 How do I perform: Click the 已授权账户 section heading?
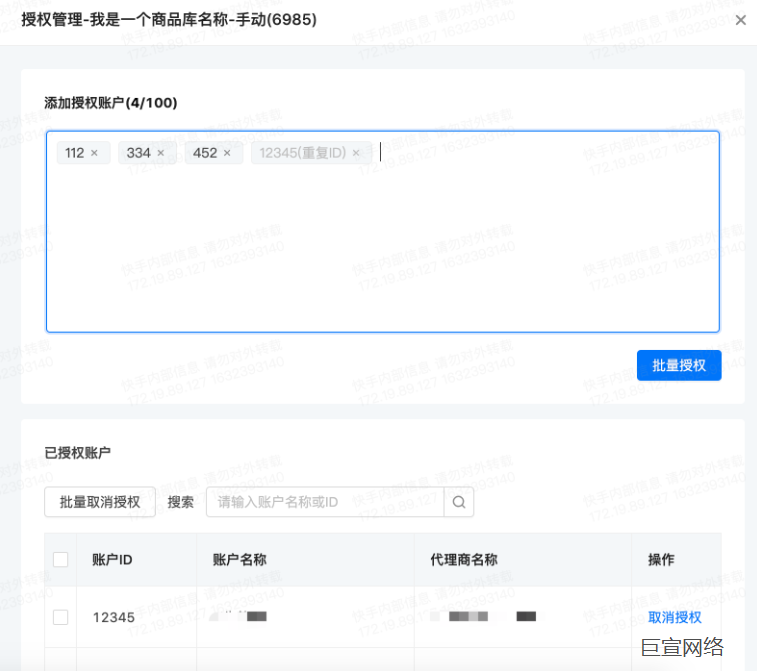point(77,453)
